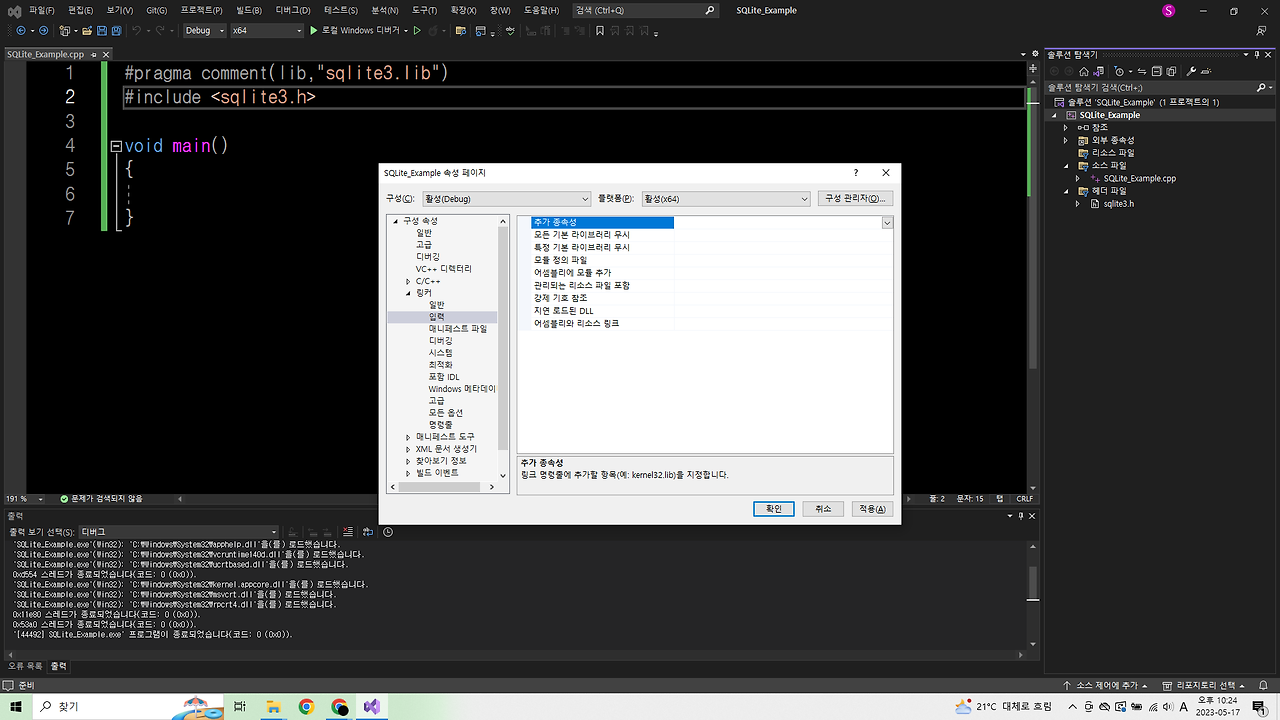Screen dimensions: 1280x720
Task: Select sqlite3.h in Solution Explorer
Action: click(1118, 204)
